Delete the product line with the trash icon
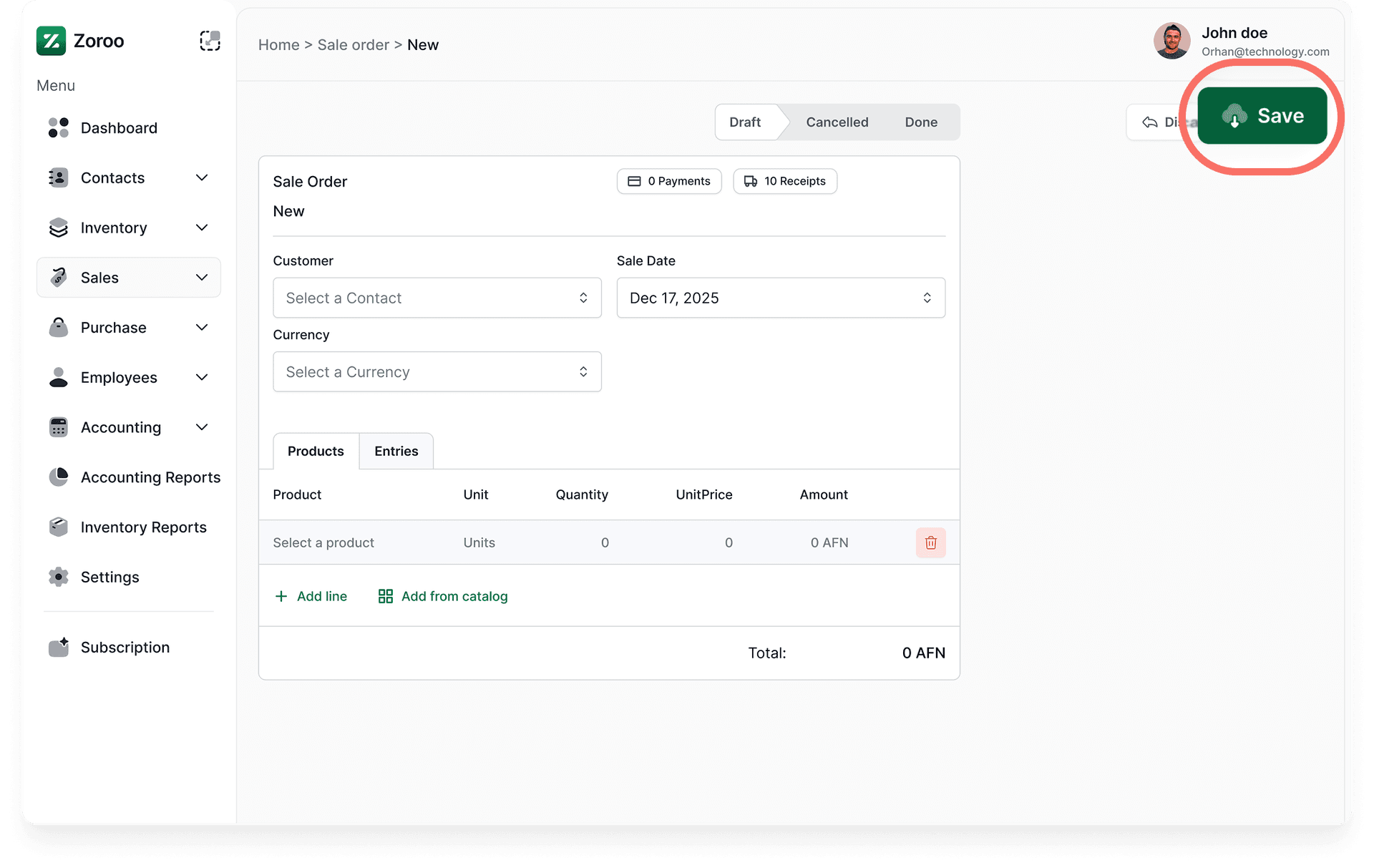1374x868 pixels. click(x=930, y=542)
